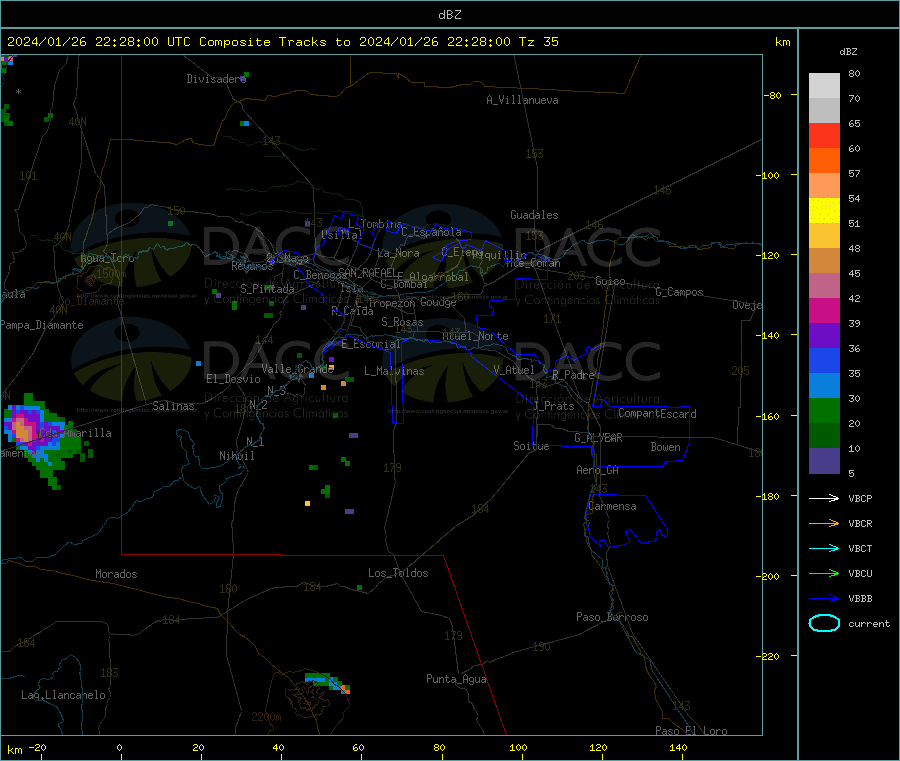Click the Paso_Barroso map label

[612, 617]
